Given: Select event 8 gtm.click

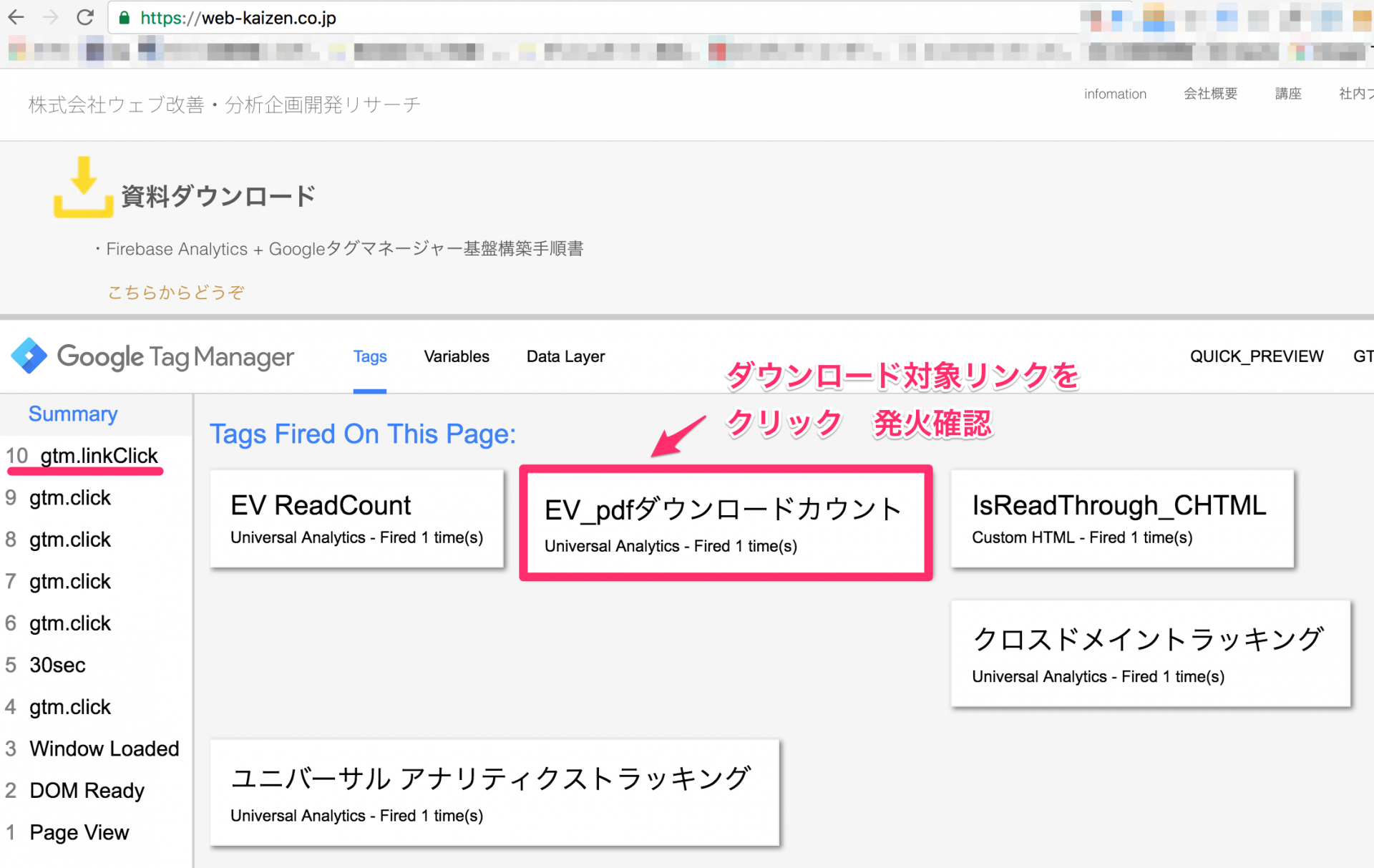Looking at the screenshot, I should tap(59, 540).
